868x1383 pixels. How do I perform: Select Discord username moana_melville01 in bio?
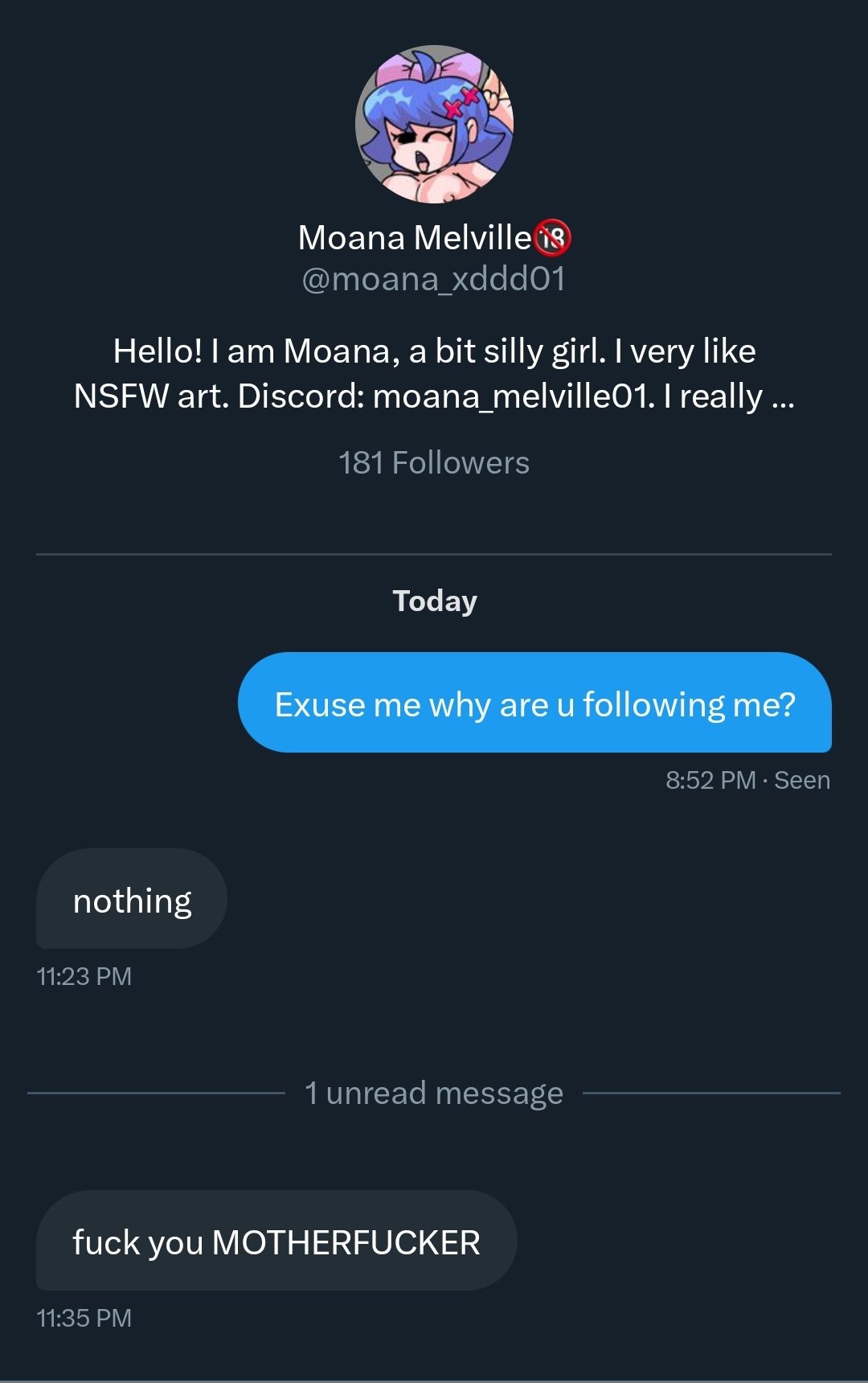pyautogui.click(x=514, y=396)
